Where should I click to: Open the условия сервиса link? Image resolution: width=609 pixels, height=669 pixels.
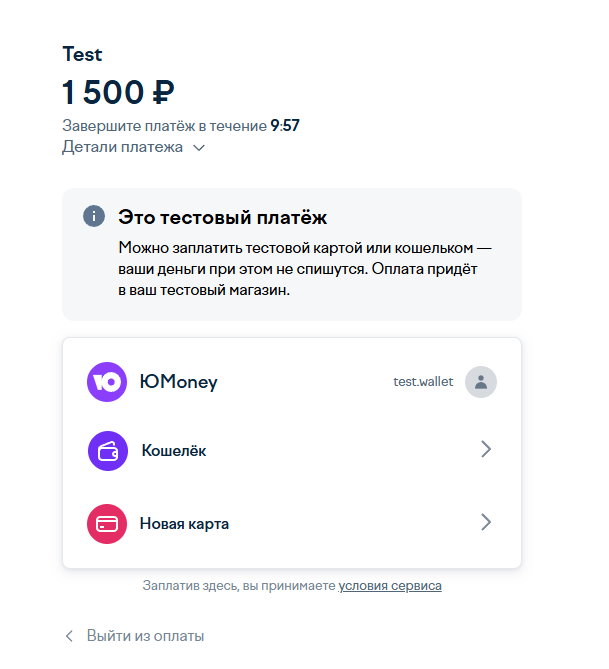(x=390, y=586)
